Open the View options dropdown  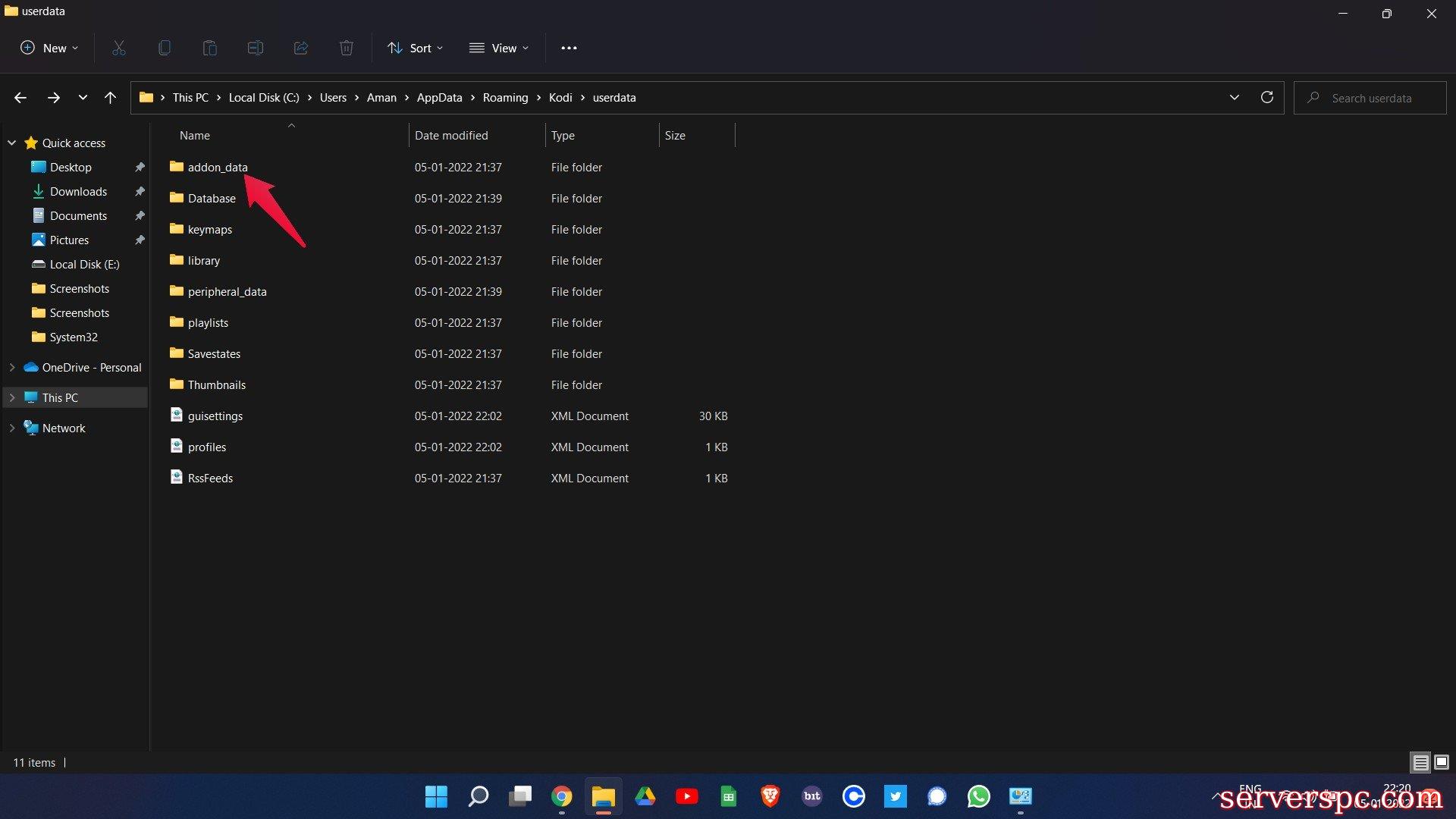click(499, 48)
